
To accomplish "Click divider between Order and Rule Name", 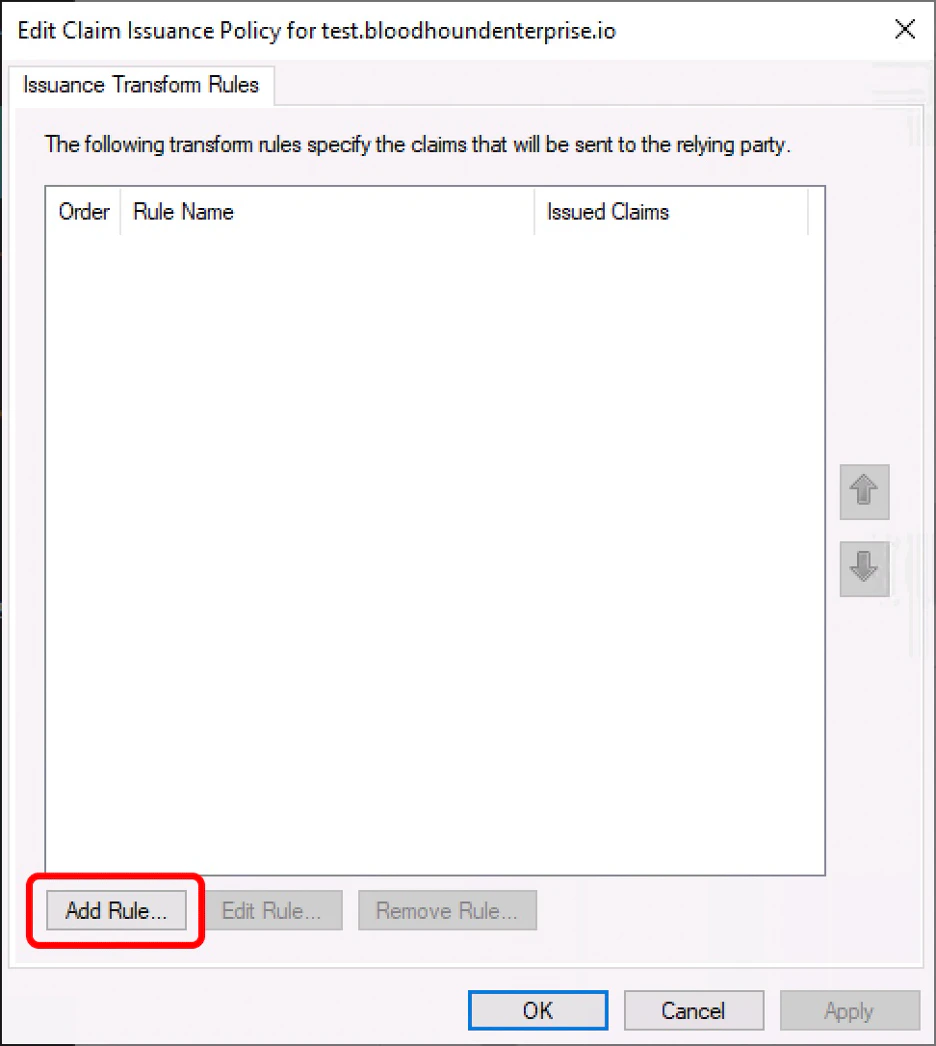I will click(x=120, y=211).
